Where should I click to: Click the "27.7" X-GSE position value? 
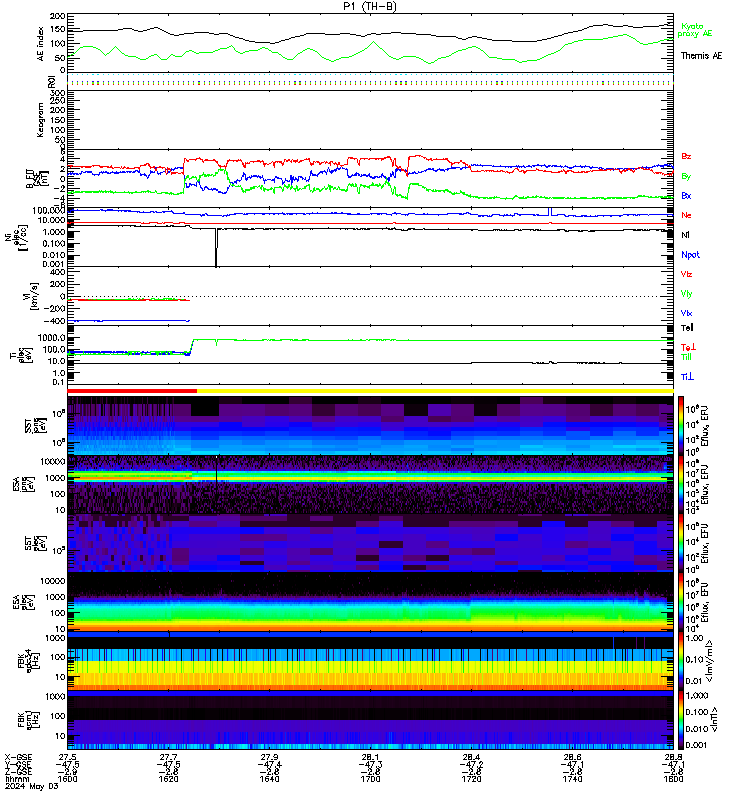(168, 758)
